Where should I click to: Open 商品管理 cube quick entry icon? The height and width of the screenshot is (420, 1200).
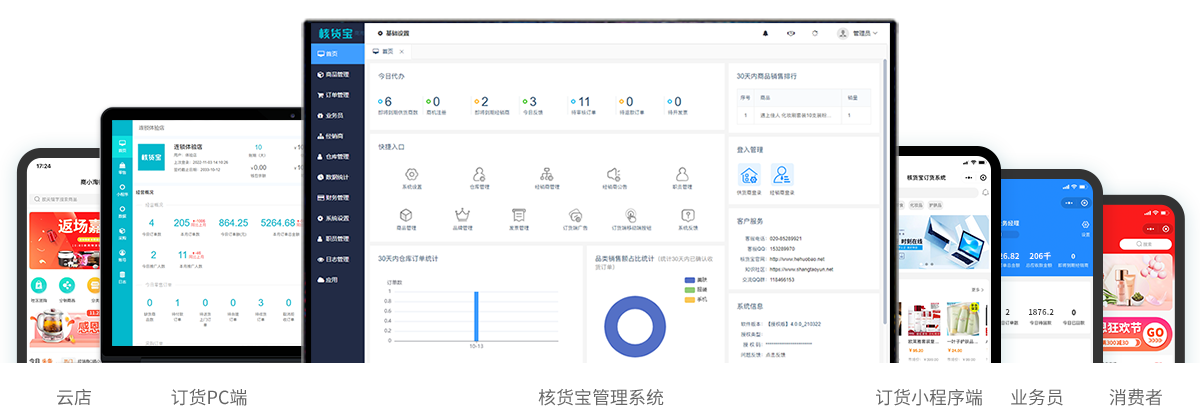coord(406,215)
